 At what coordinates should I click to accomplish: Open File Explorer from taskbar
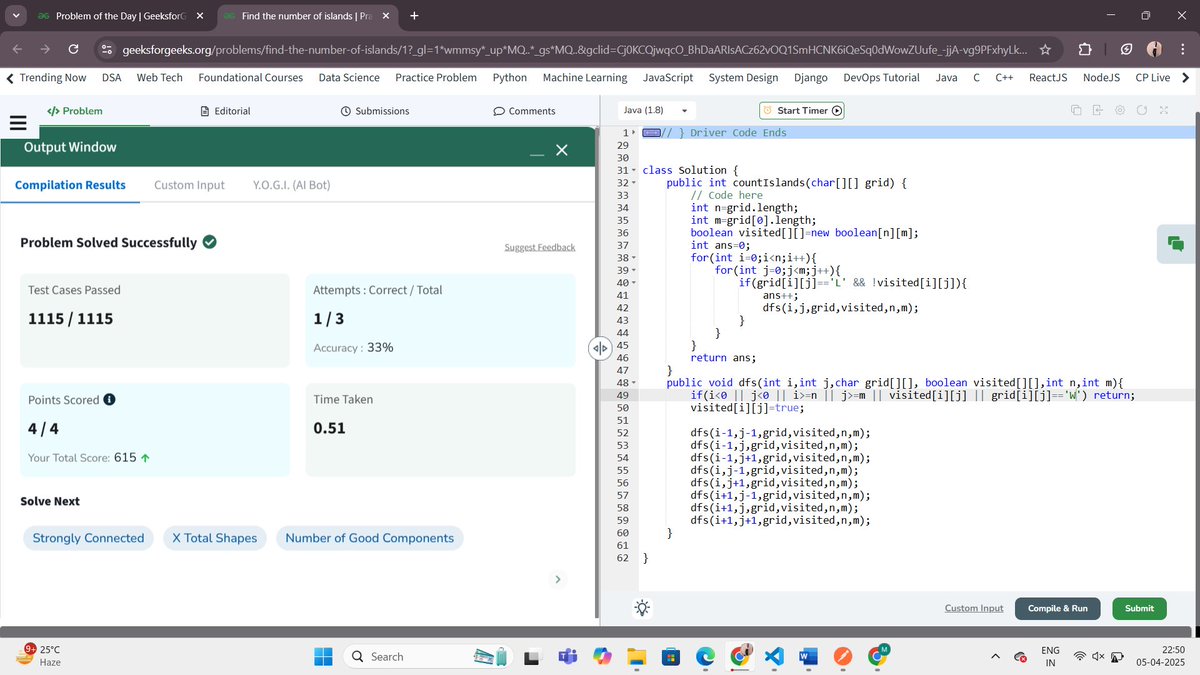click(636, 656)
